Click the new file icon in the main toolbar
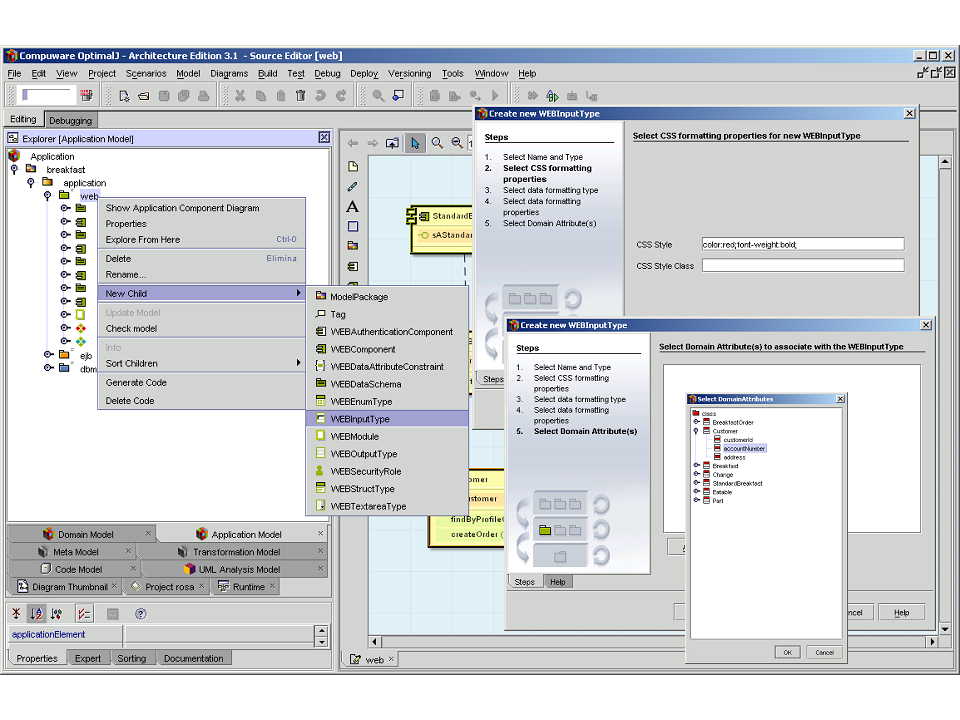Viewport: 960px width, 720px height. (124, 96)
